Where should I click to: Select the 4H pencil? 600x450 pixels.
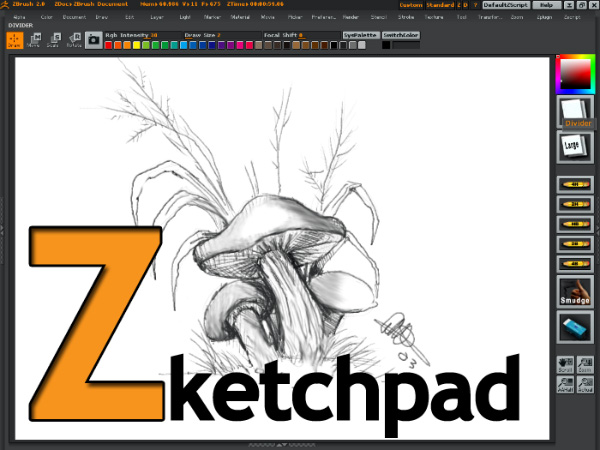(x=575, y=184)
